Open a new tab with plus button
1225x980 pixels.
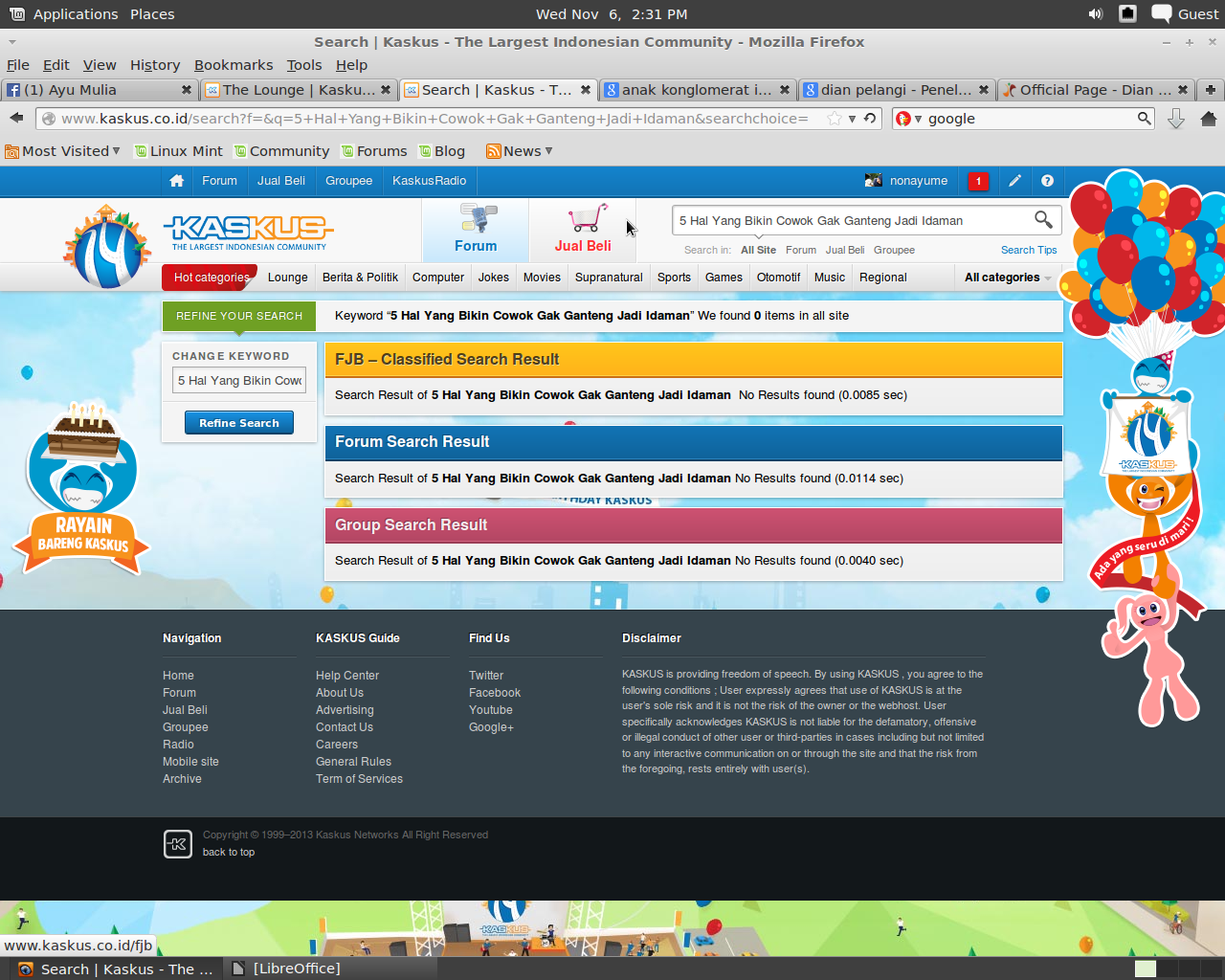click(x=1210, y=89)
